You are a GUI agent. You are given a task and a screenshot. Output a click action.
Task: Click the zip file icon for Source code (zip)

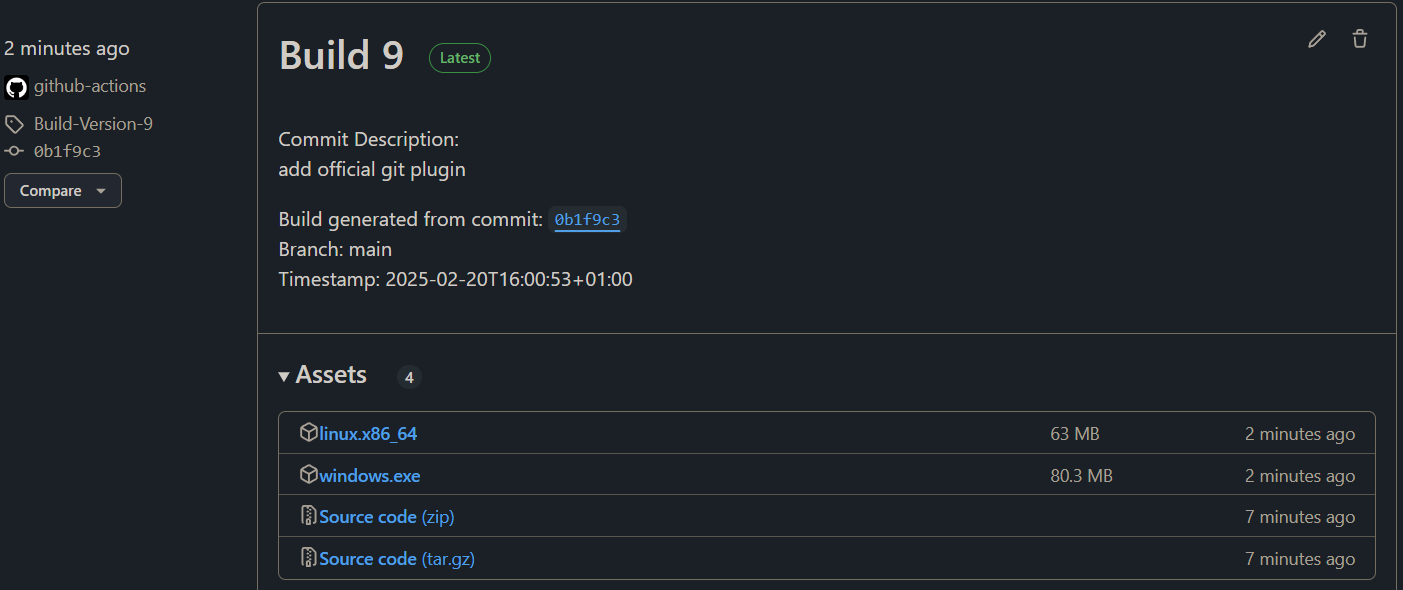(309, 516)
